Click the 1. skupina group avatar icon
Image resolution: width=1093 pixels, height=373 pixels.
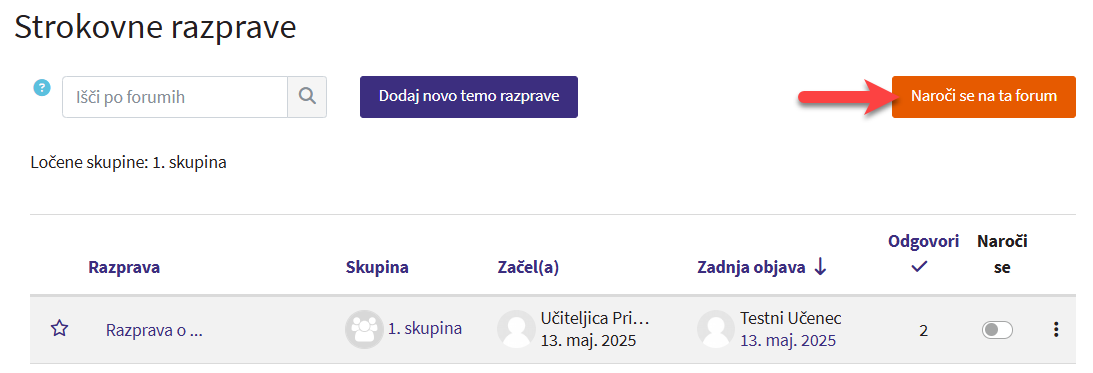[364, 329]
